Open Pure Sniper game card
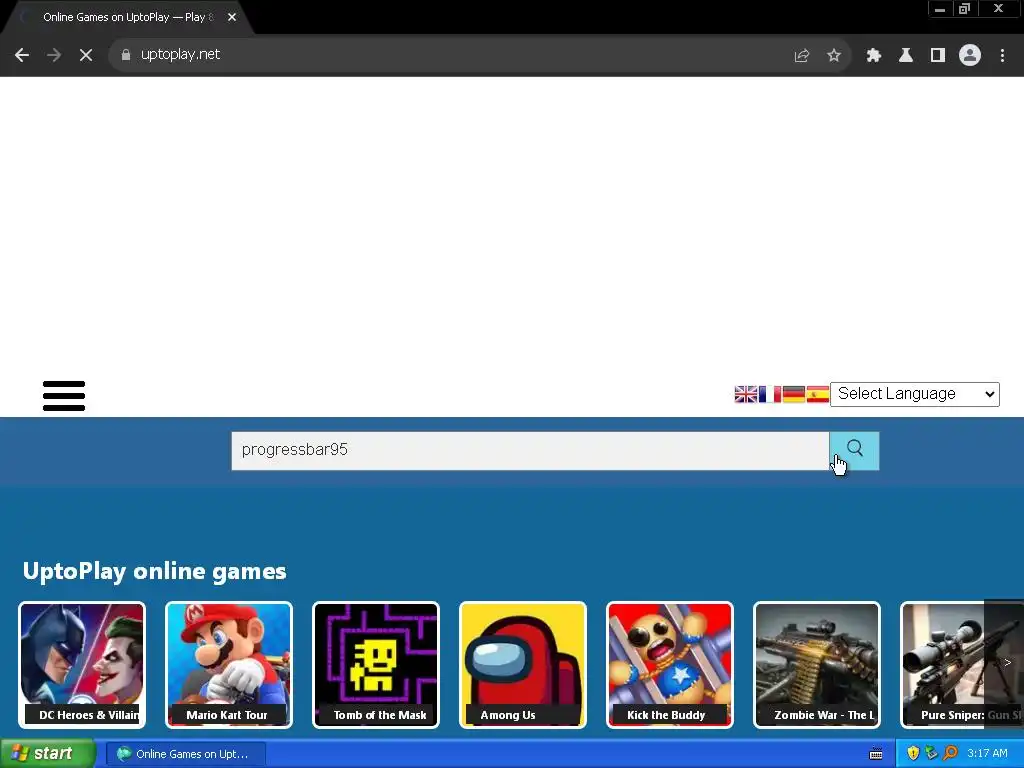Image resolution: width=1024 pixels, height=768 pixels. tap(942, 664)
